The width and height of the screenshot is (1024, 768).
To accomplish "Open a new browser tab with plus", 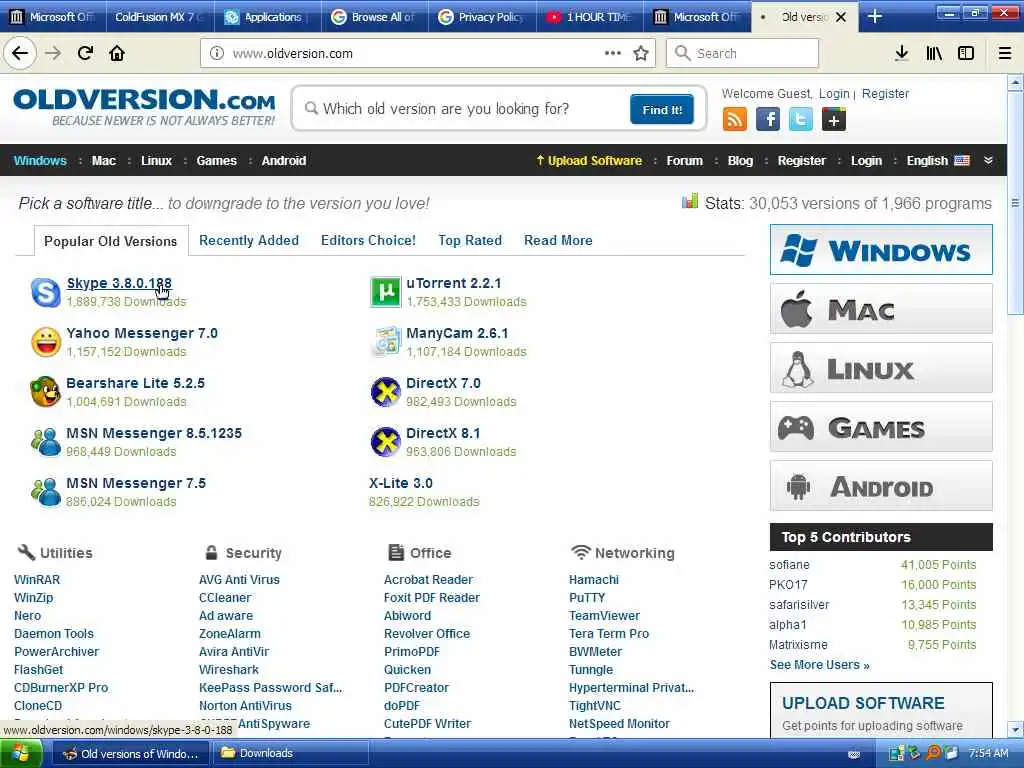I will (x=874, y=17).
